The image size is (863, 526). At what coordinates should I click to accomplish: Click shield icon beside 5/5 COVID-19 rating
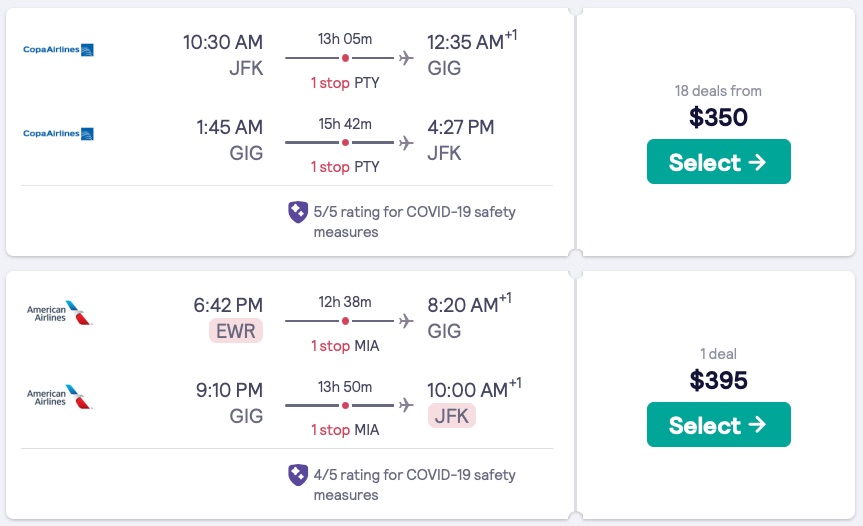click(x=297, y=212)
